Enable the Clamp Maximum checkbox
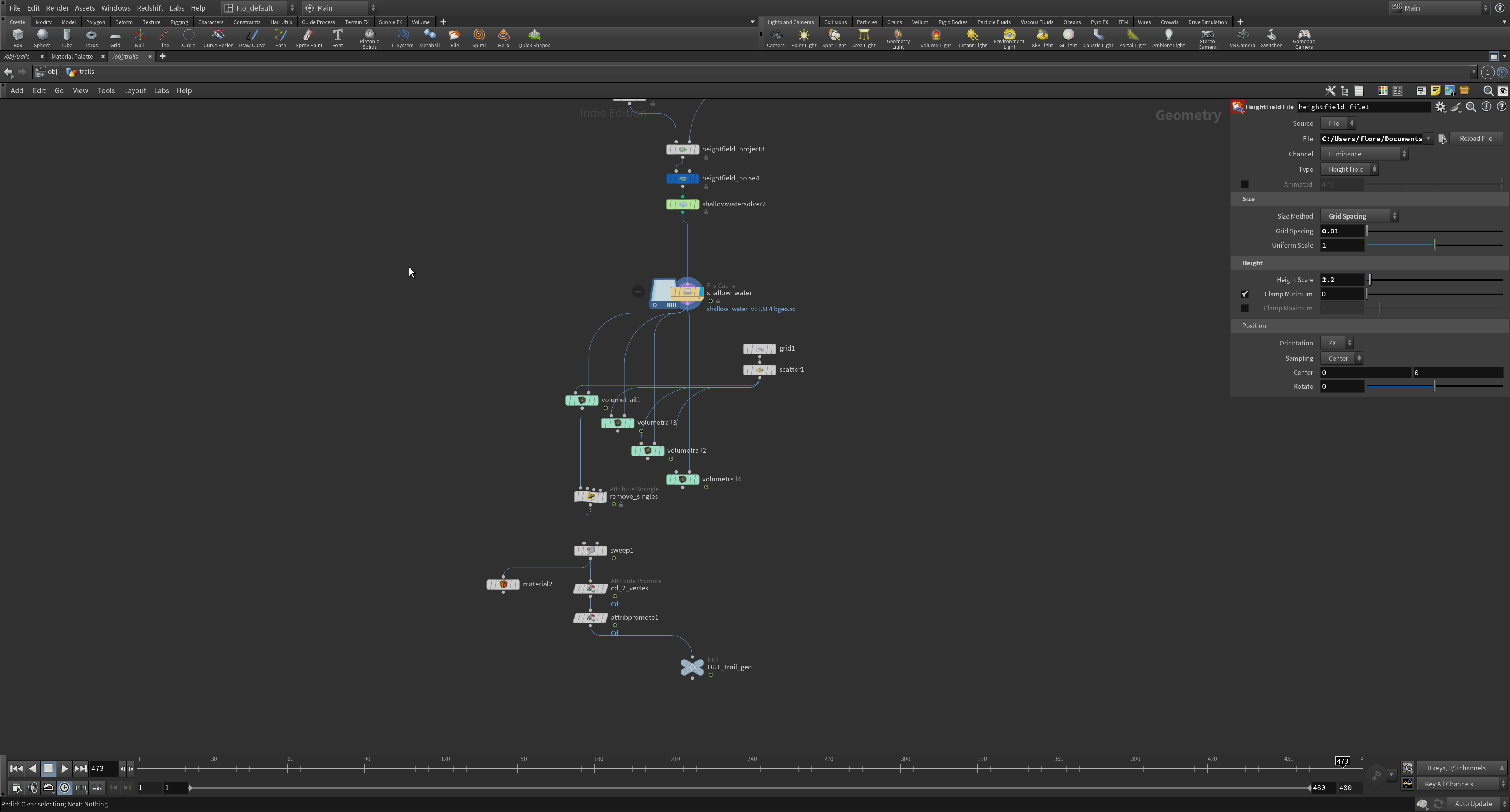Image resolution: width=1510 pixels, height=812 pixels. 1245,308
